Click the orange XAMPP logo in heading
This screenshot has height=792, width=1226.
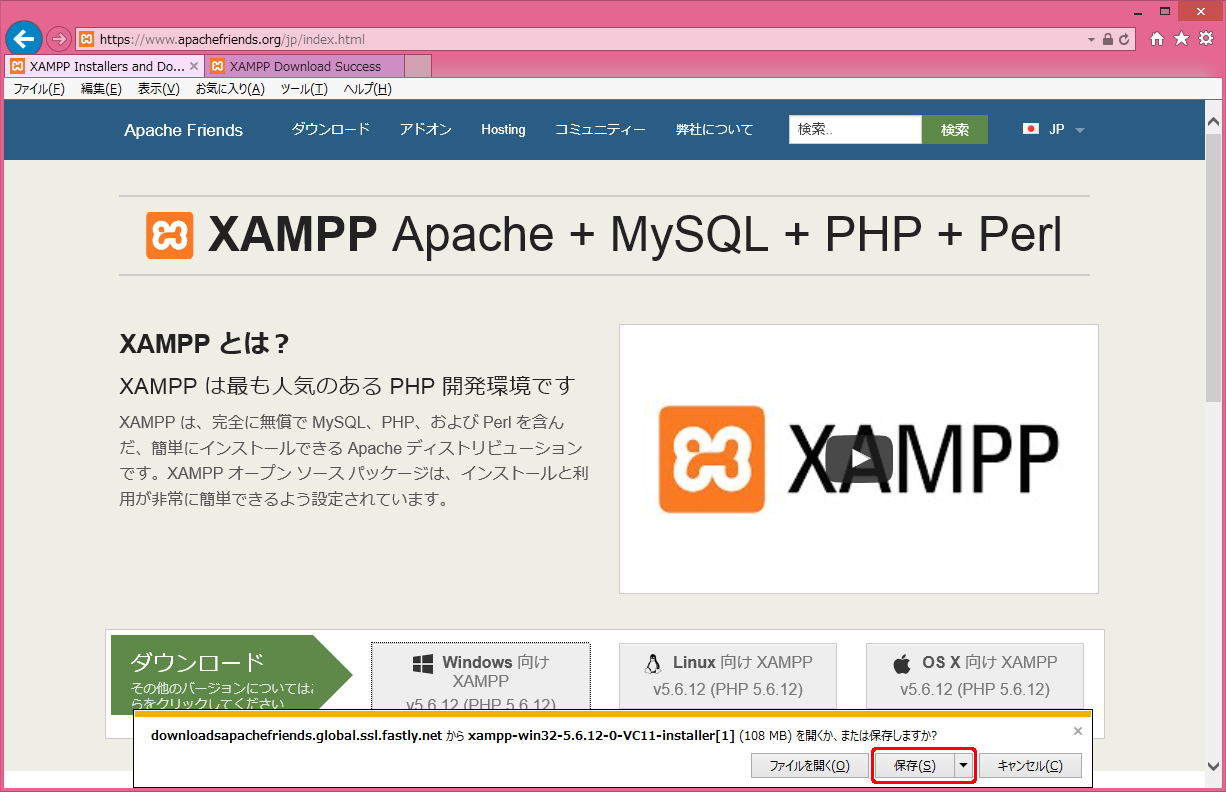point(169,236)
